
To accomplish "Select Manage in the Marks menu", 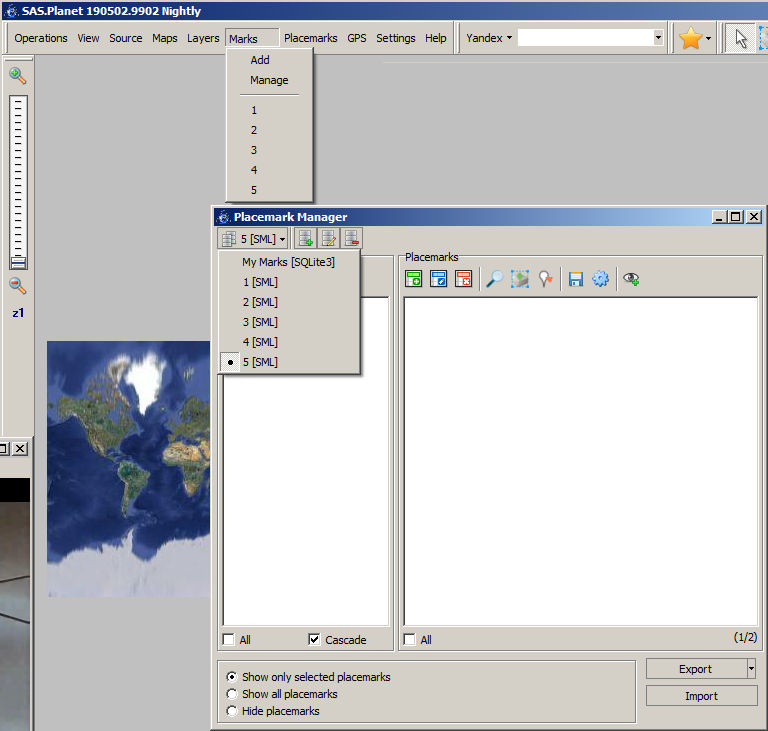I will point(269,80).
